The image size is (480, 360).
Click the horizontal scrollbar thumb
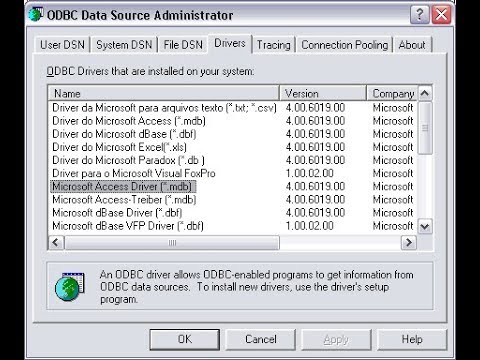pyautogui.click(x=172, y=242)
